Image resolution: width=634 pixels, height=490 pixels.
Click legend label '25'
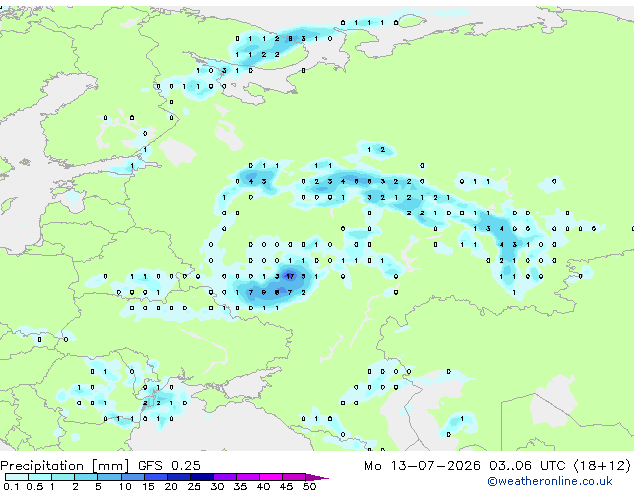(x=194, y=486)
